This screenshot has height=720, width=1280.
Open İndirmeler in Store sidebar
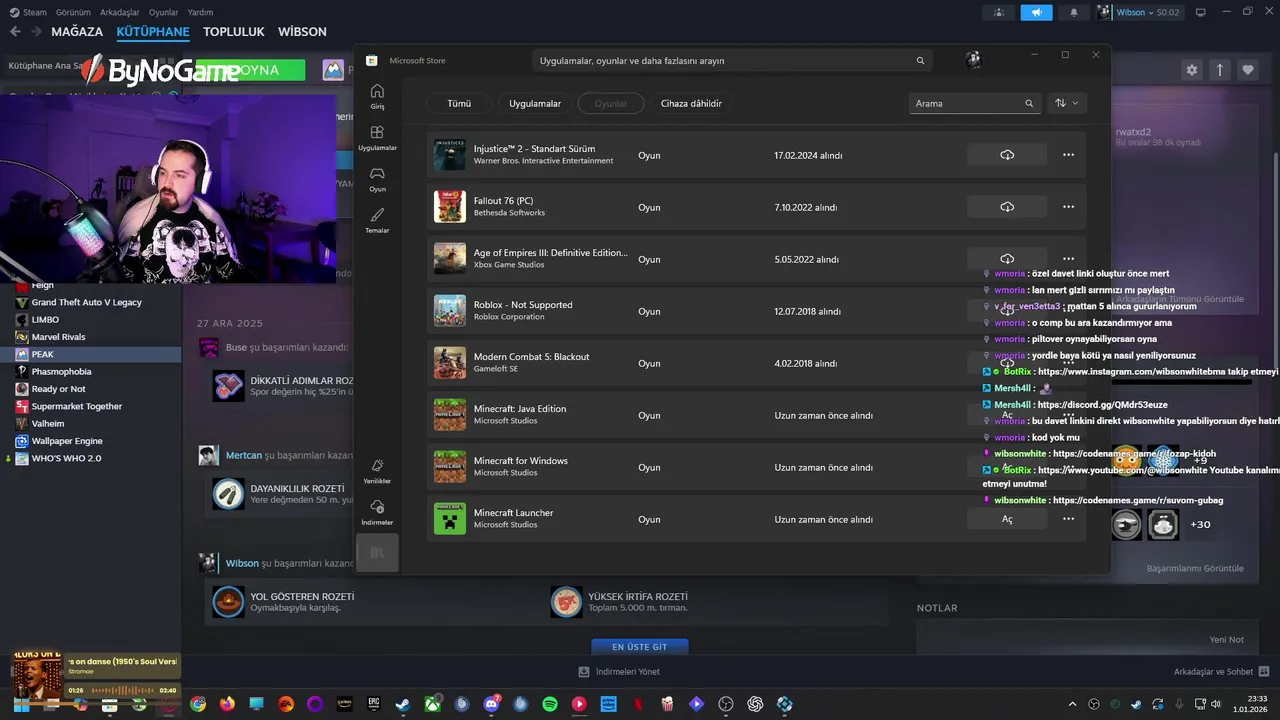point(377,512)
